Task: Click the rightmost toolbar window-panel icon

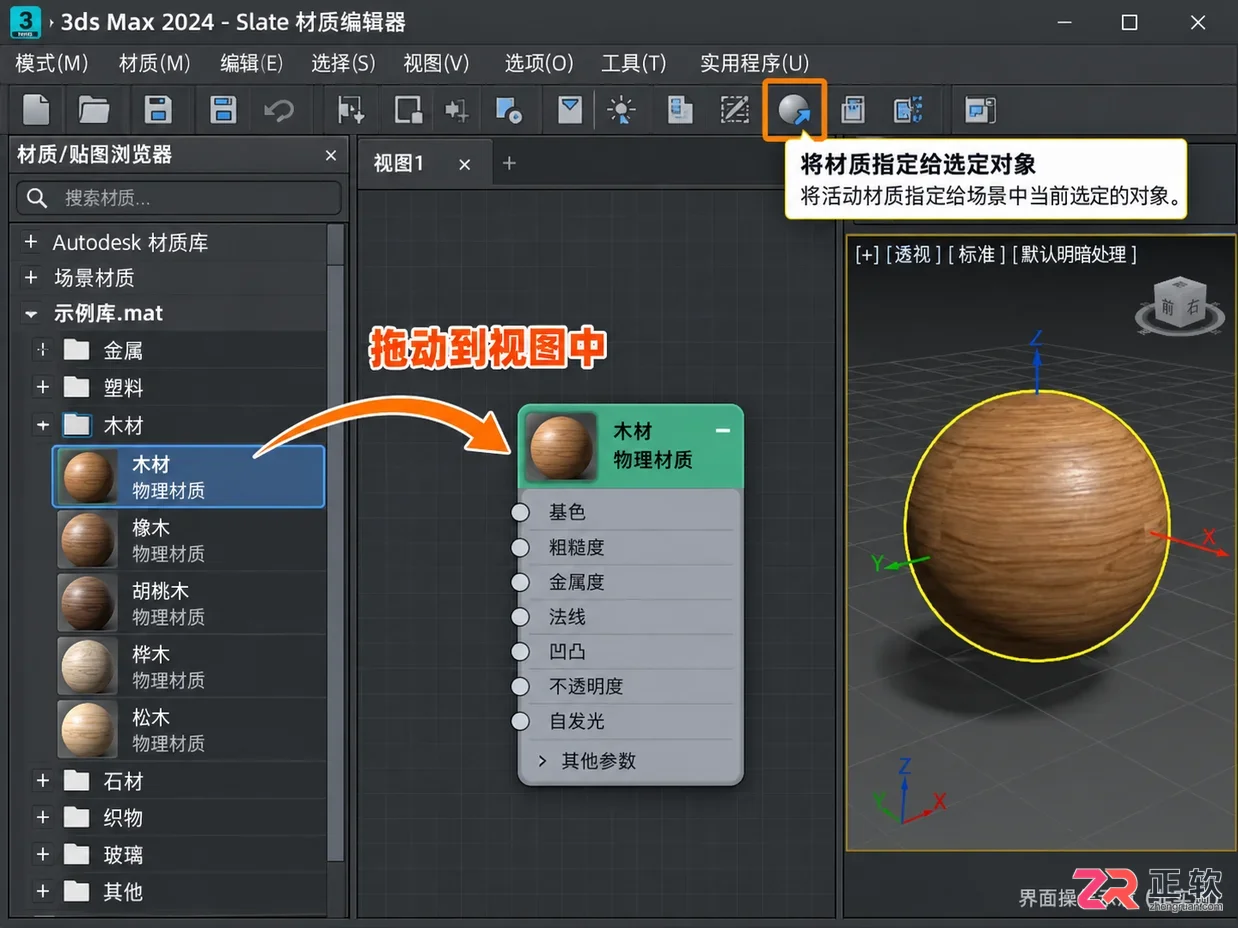Action: 980,109
